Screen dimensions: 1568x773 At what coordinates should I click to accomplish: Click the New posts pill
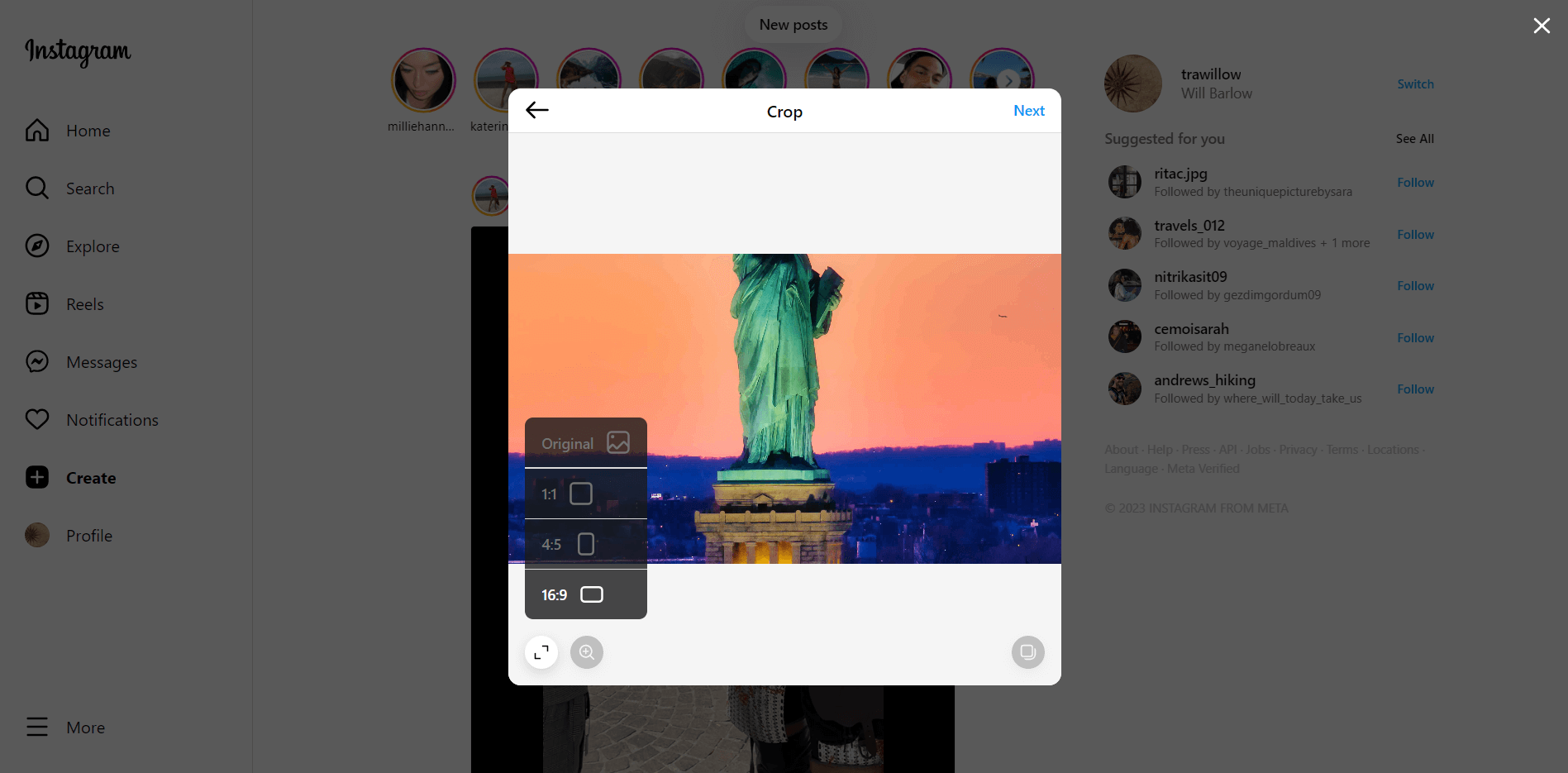click(x=794, y=25)
